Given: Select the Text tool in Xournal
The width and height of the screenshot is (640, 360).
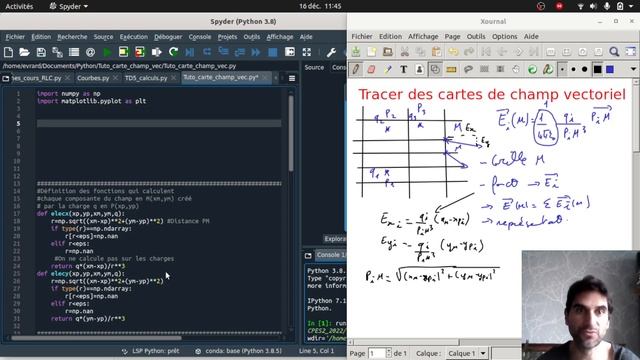Looking at the screenshot, I should (x=404, y=69).
